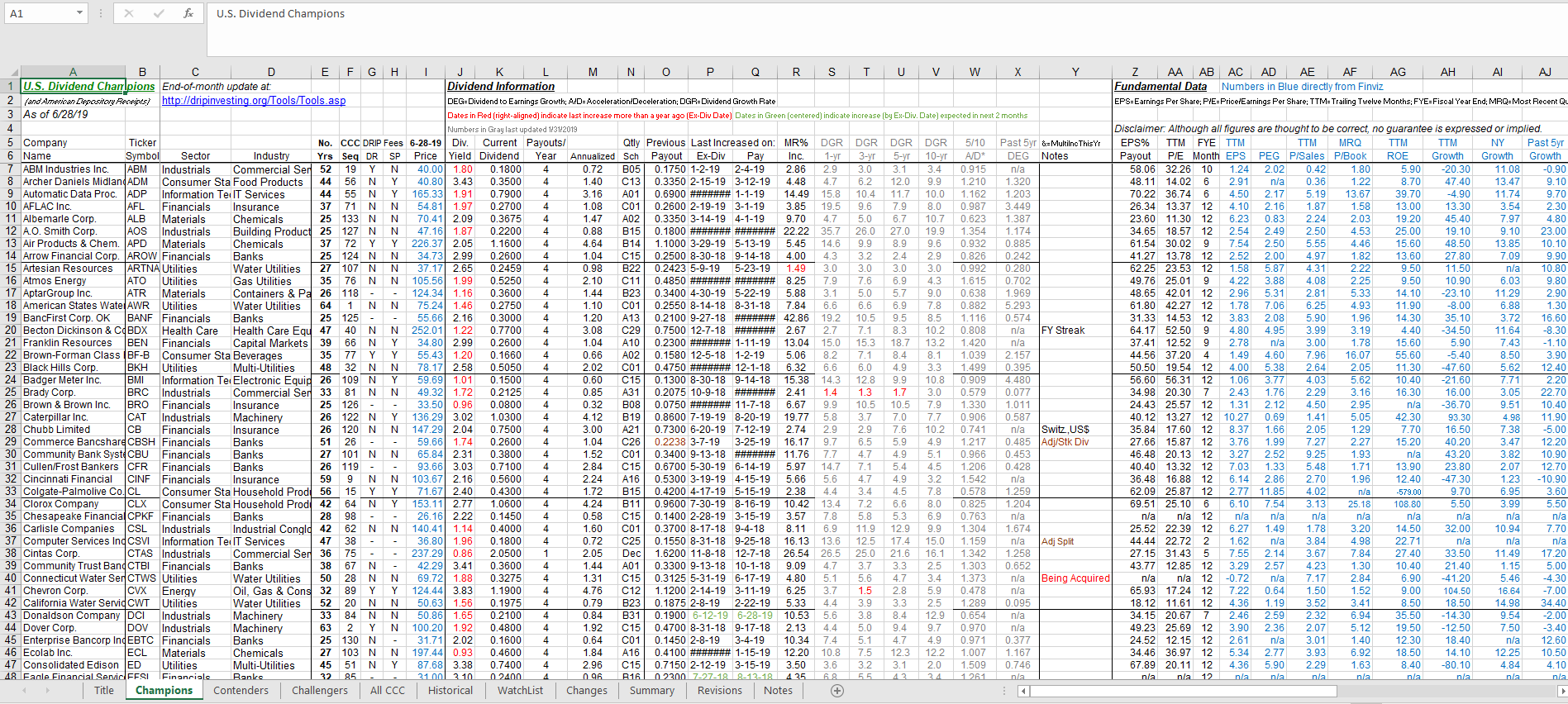Click the 'CVX' ticker cell
Screen dimensions: 1568x704
coord(142,591)
